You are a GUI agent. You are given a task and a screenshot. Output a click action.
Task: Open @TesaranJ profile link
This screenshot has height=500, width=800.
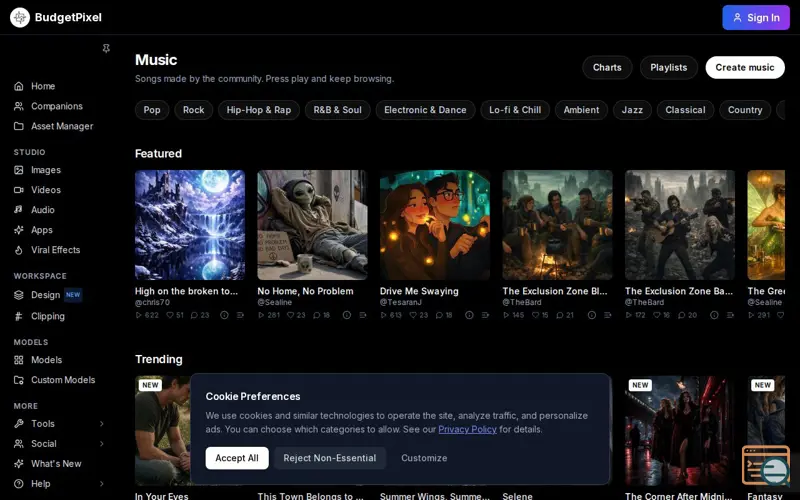pyautogui.click(x=401, y=303)
